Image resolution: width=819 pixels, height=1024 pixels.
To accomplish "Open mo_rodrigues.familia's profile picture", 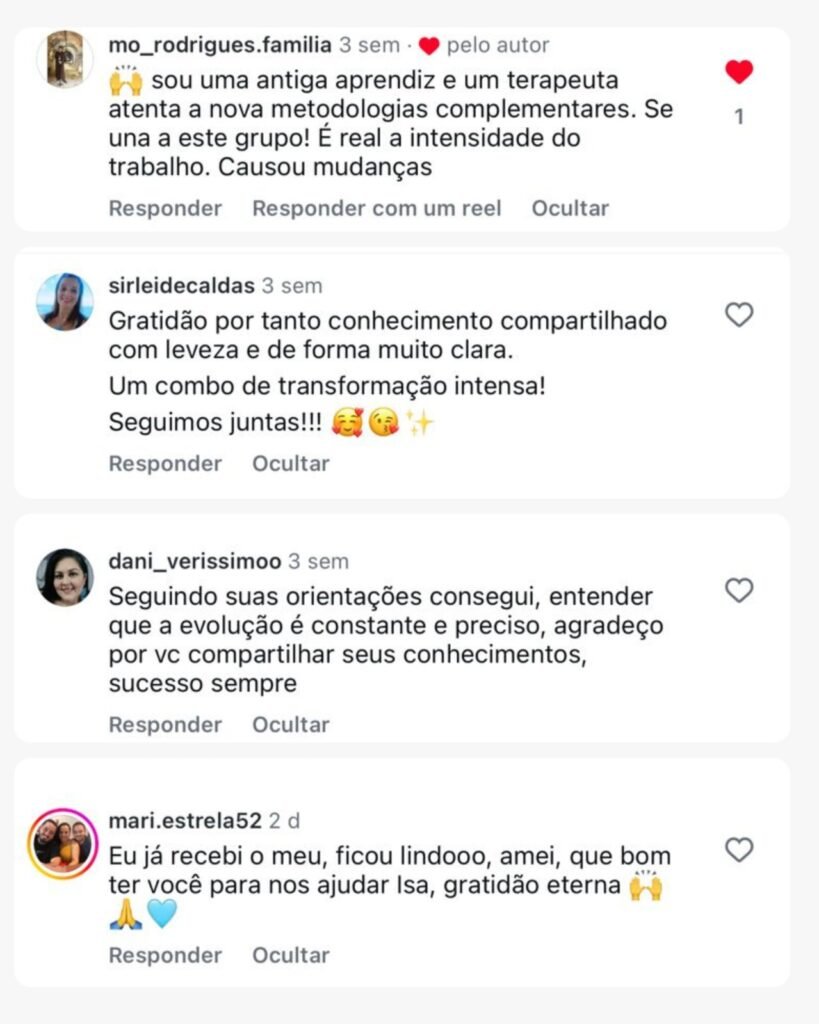I will 65,58.
